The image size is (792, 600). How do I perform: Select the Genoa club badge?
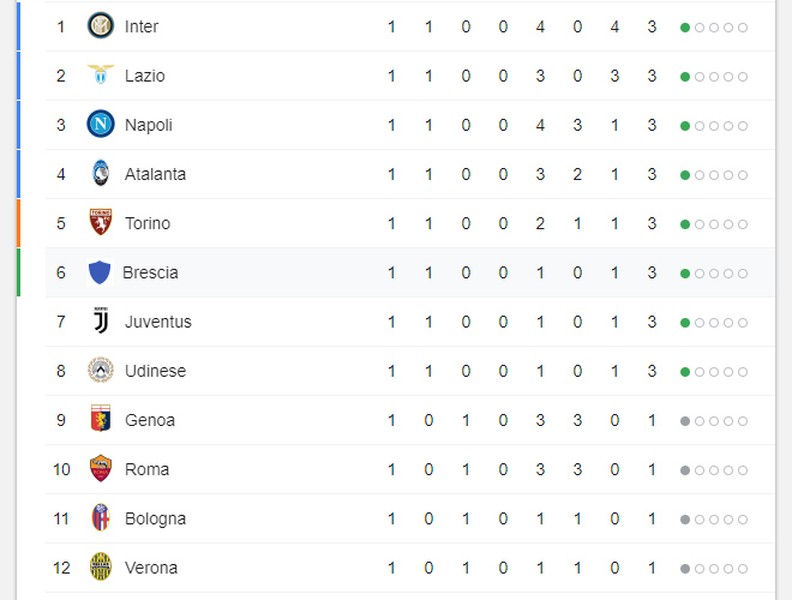click(x=101, y=418)
